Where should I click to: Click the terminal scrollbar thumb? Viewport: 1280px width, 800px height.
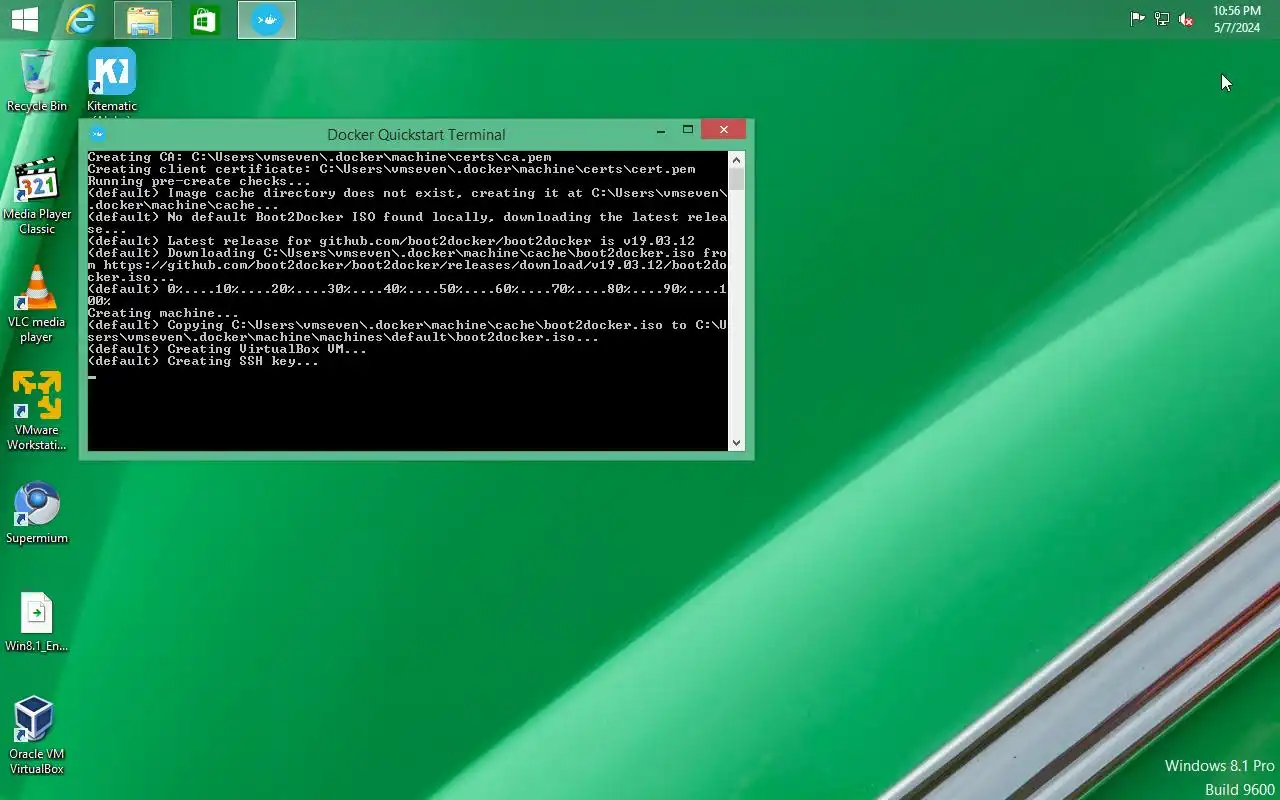(x=737, y=179)
